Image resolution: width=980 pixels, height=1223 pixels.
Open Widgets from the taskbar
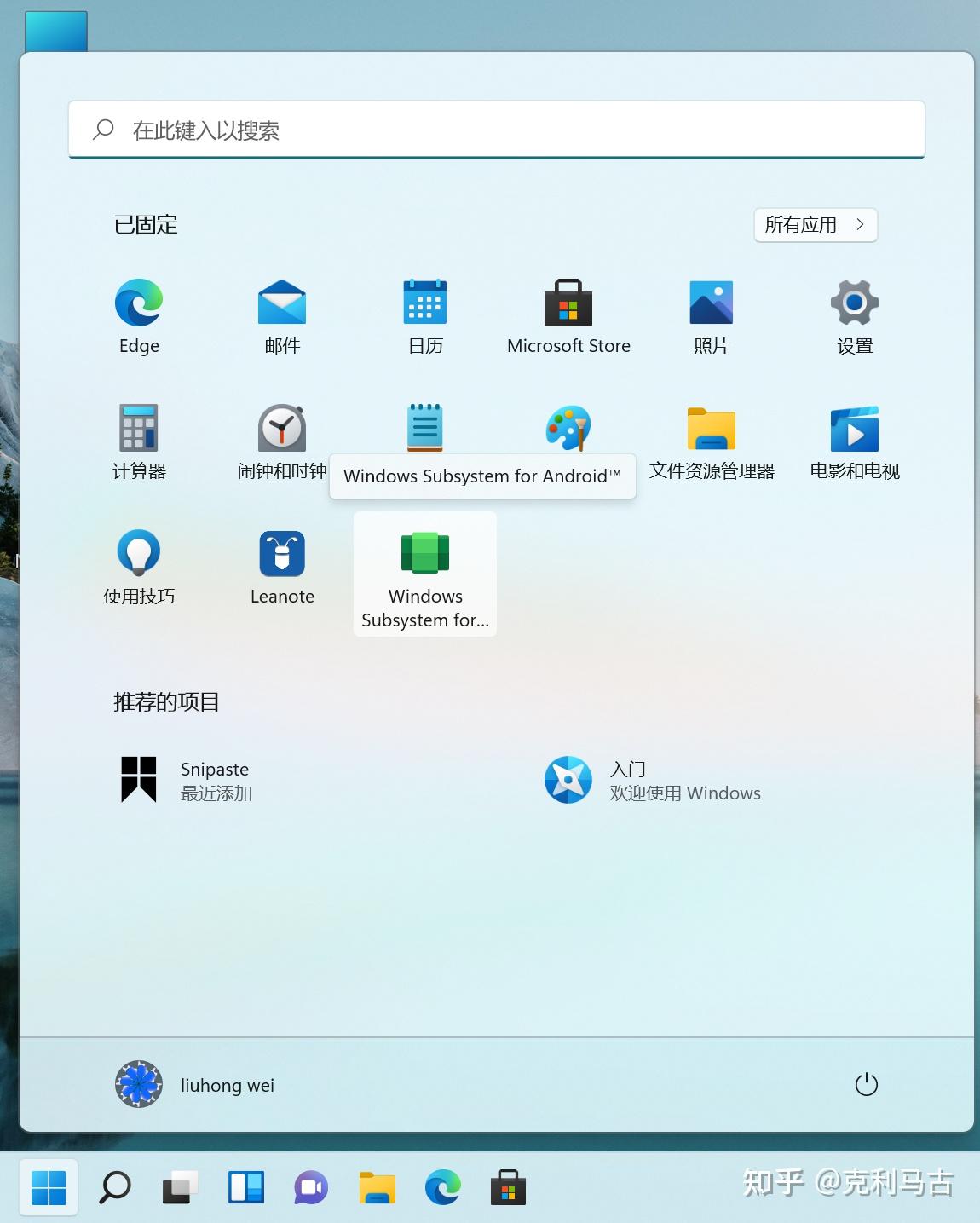(246, 1187)
